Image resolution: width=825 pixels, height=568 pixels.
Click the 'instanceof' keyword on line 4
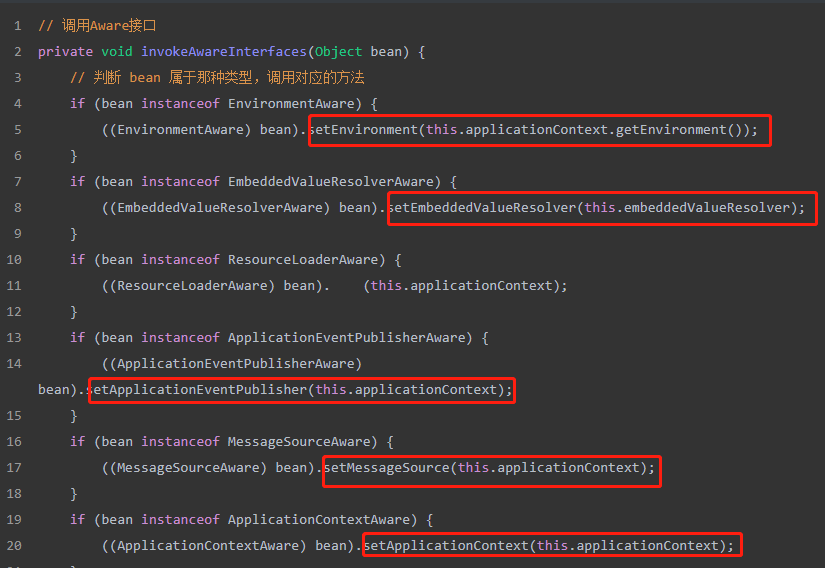[x=180, y=104]
